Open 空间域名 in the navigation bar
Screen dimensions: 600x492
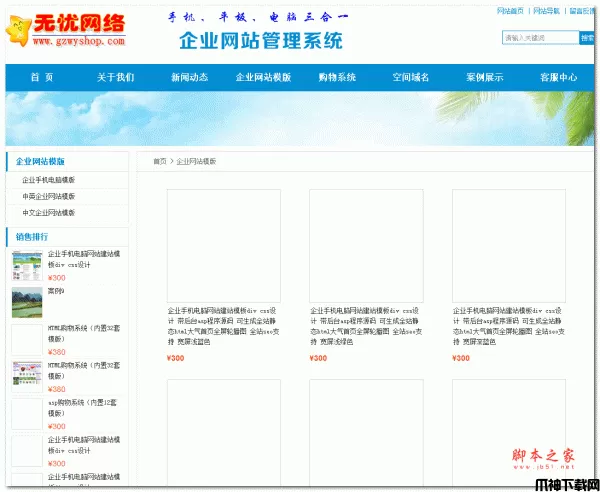411,78
